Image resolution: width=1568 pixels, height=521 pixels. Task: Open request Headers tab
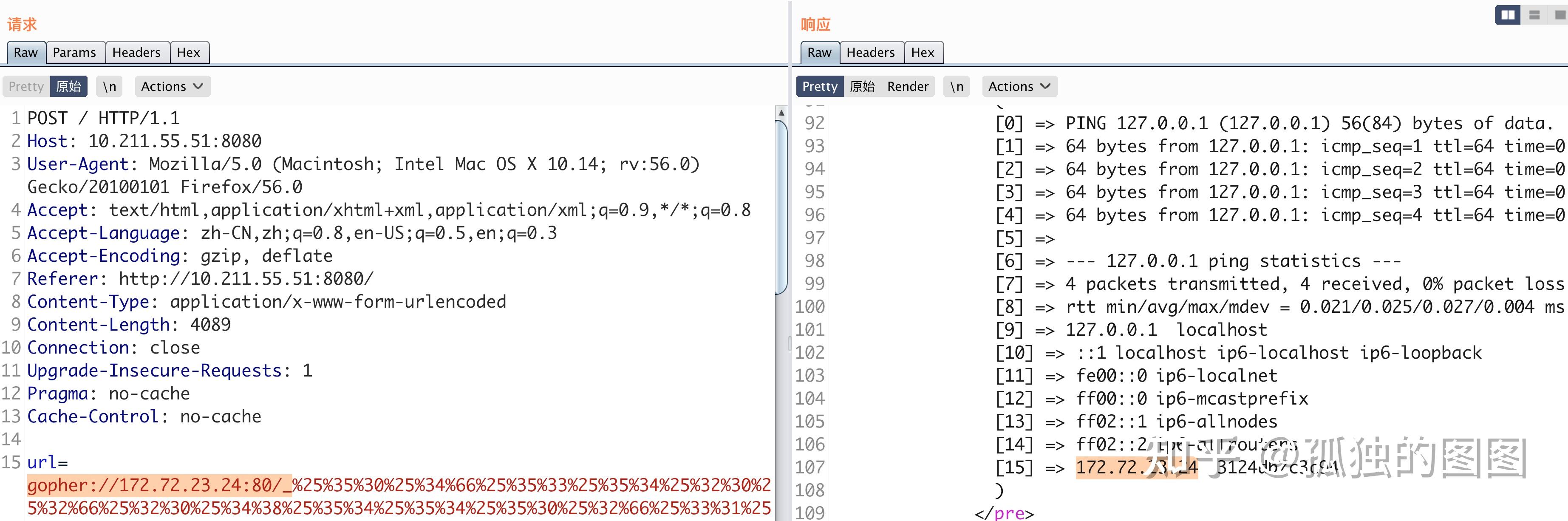(136, 52)
